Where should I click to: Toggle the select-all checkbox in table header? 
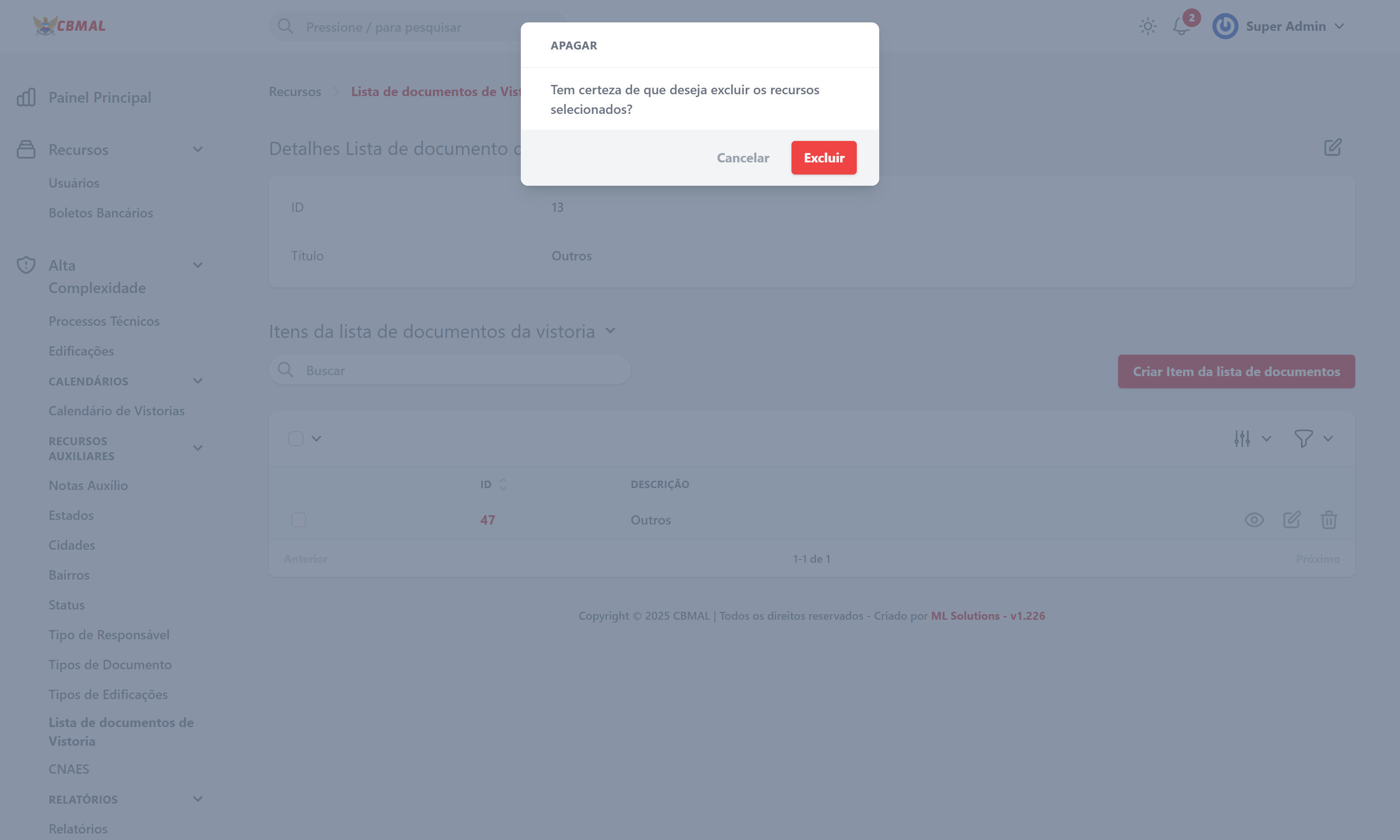(x=295, y=439)
